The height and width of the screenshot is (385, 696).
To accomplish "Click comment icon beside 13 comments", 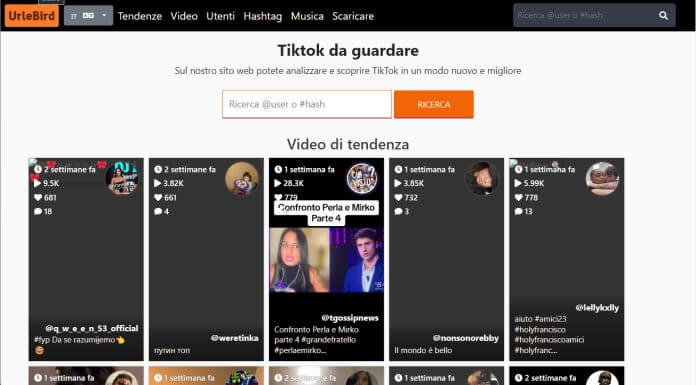I will pyautogui.click(x=518, y=211).
